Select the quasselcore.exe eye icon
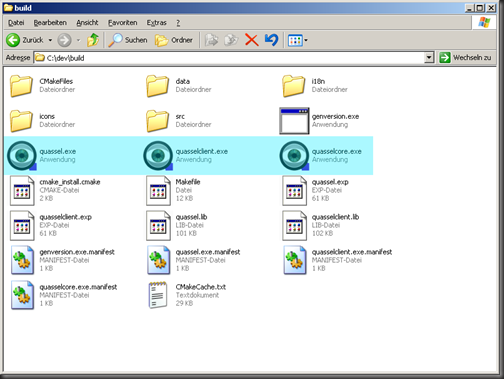 coord(294,156)
